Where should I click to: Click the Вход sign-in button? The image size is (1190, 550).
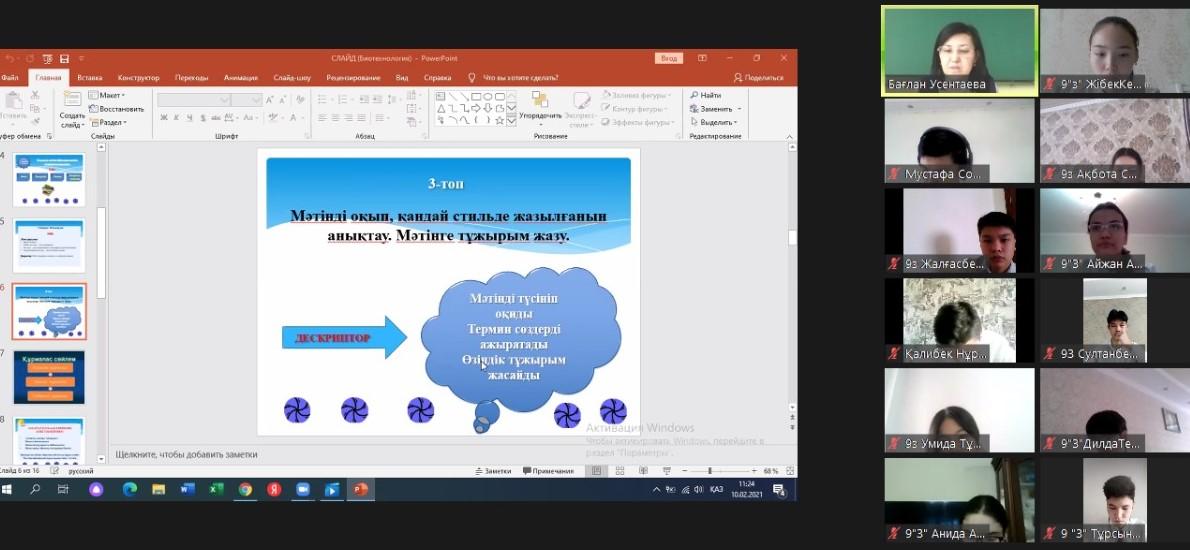[x=668, y=58]
